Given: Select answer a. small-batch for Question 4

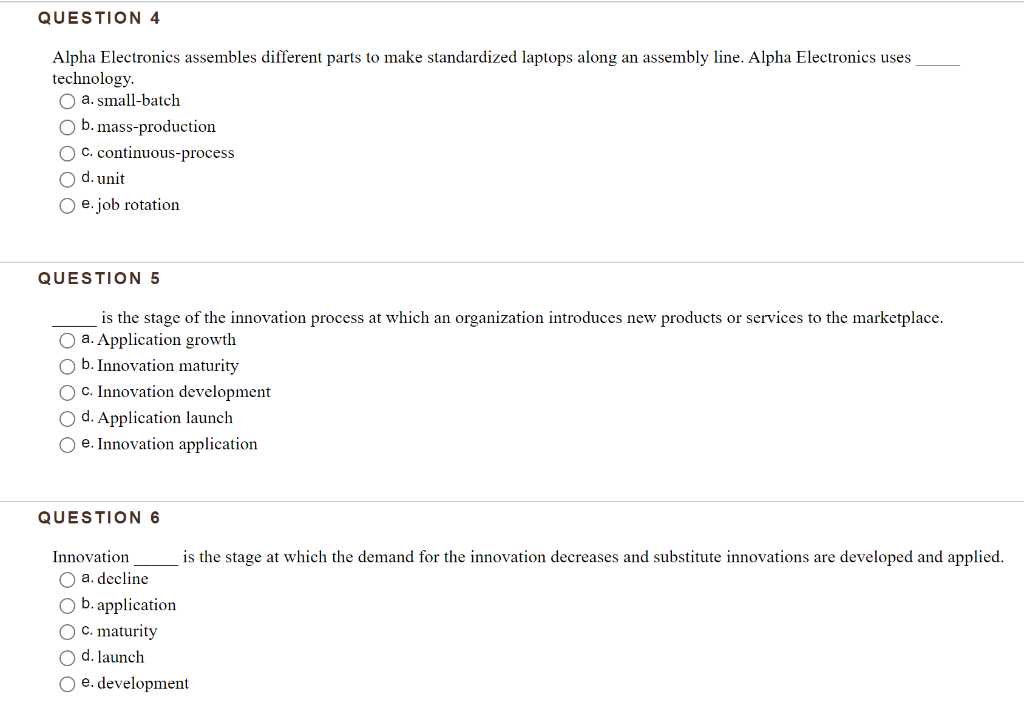Looking at the screenshot, I should (x=66, y=100).
